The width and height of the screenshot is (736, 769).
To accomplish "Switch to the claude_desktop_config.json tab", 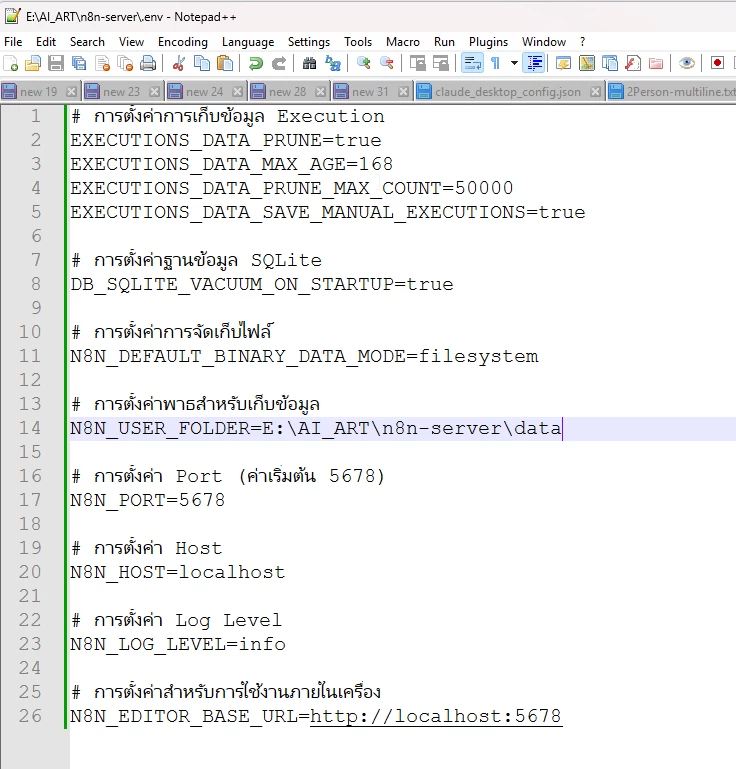I will (x=507, y=91).
